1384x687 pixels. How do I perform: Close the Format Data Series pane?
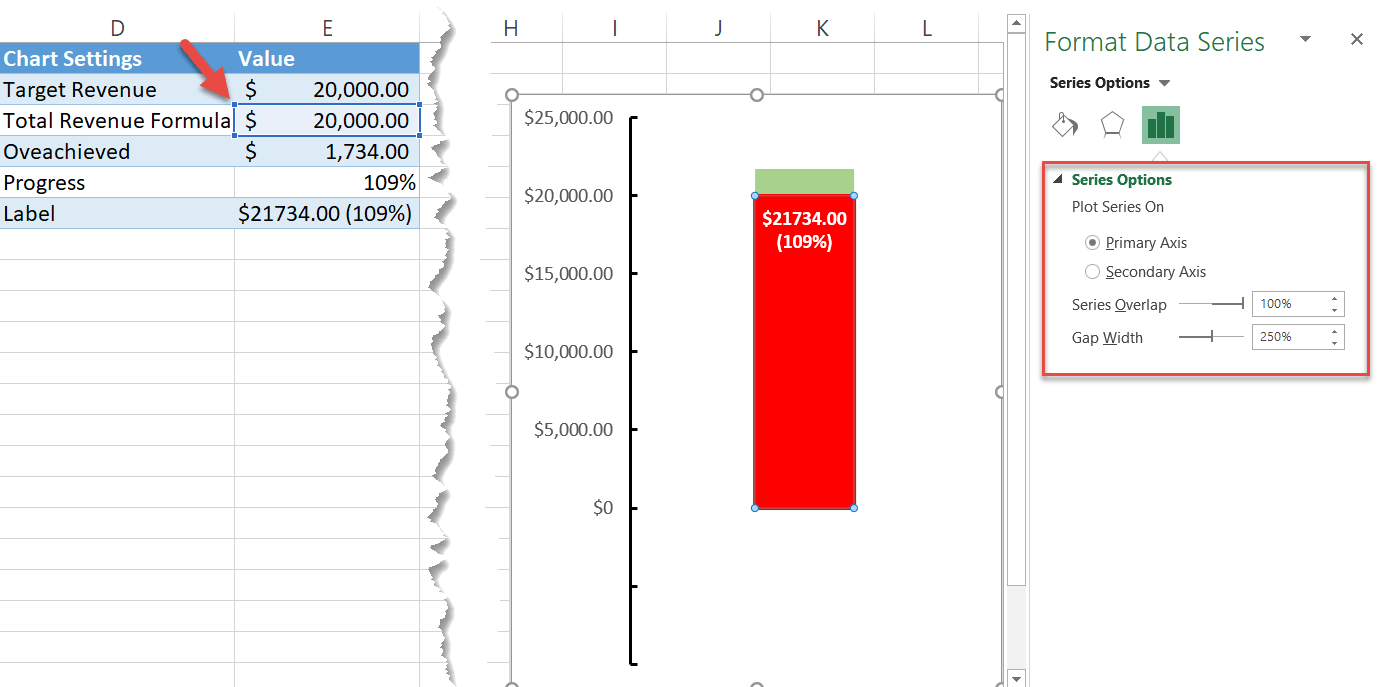pyautogui.click(x=1356, y=40)
